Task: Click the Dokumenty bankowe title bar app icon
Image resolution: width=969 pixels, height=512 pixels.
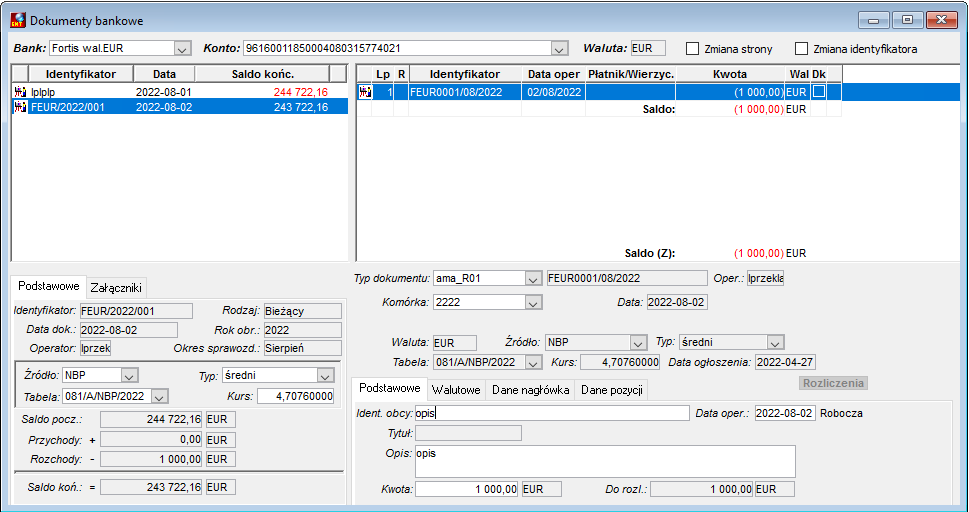Action: tap(18, 20)
